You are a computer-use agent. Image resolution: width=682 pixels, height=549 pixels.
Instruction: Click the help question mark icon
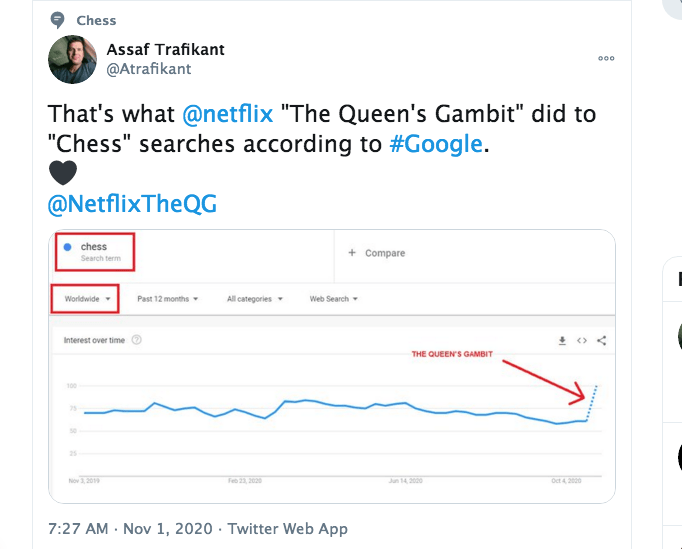137,340
